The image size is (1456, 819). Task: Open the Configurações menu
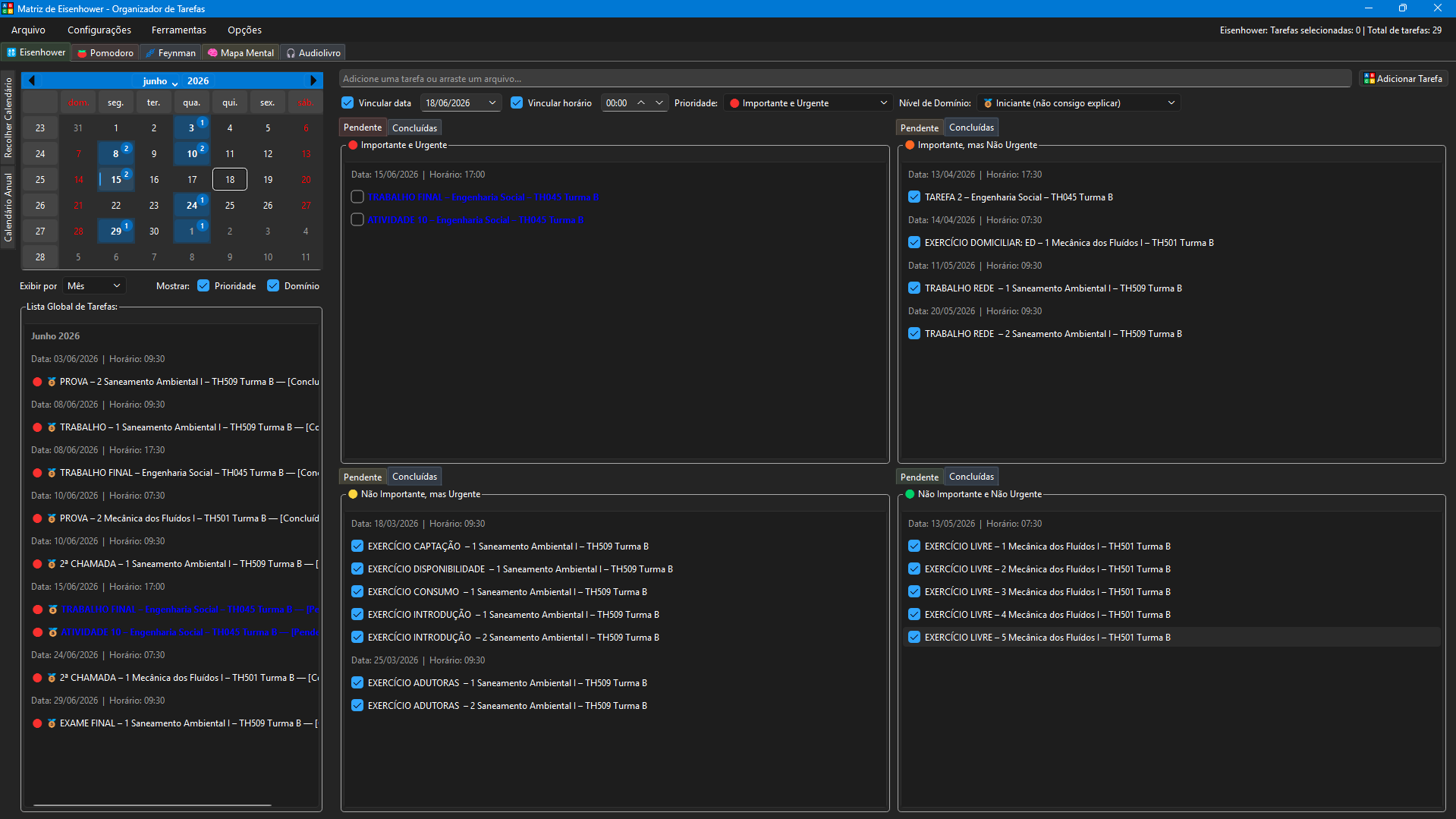pyautogui.click(x=99, y=30)
